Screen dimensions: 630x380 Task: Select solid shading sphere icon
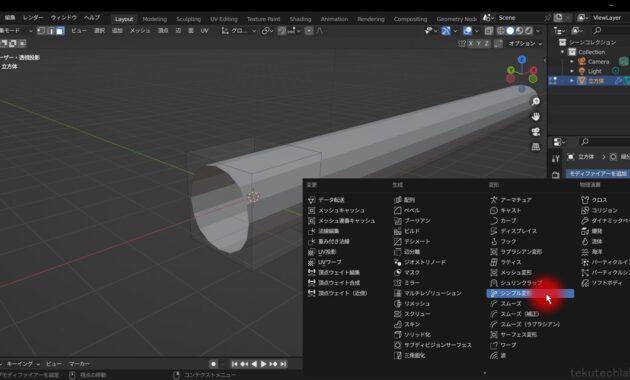(510, 31)
